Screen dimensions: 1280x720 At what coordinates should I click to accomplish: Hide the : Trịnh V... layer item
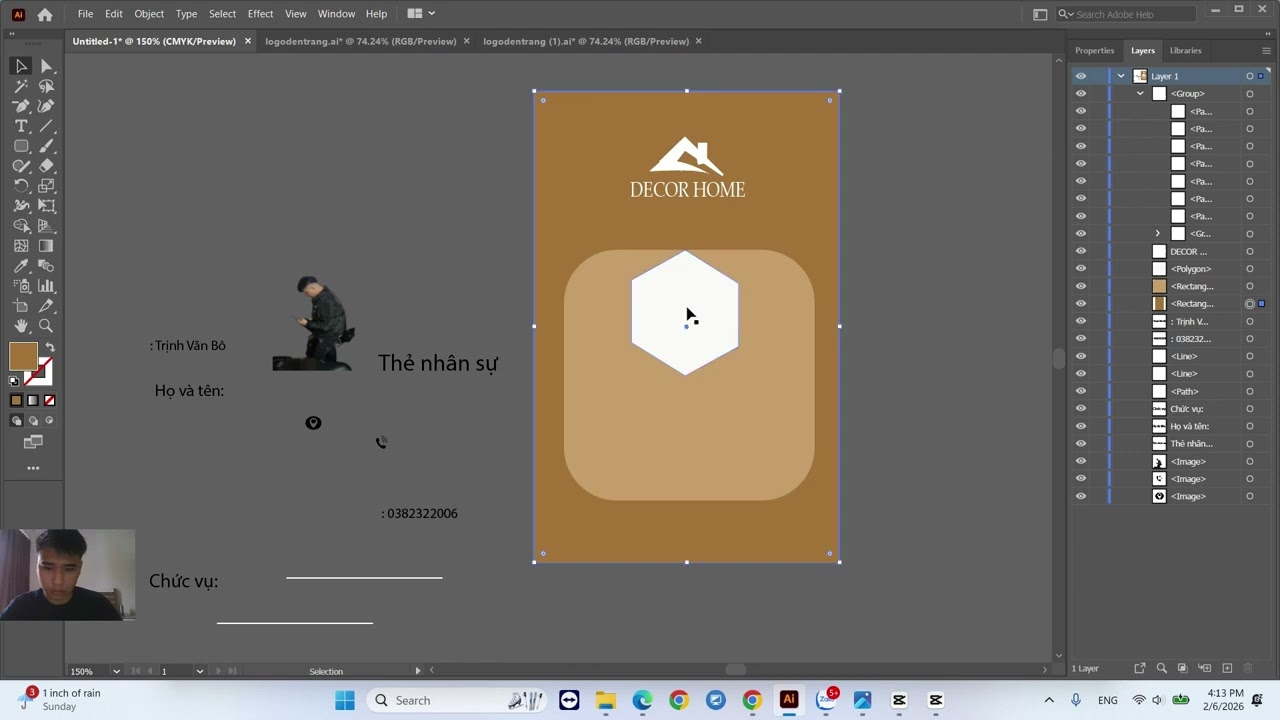pos(1080,321)
